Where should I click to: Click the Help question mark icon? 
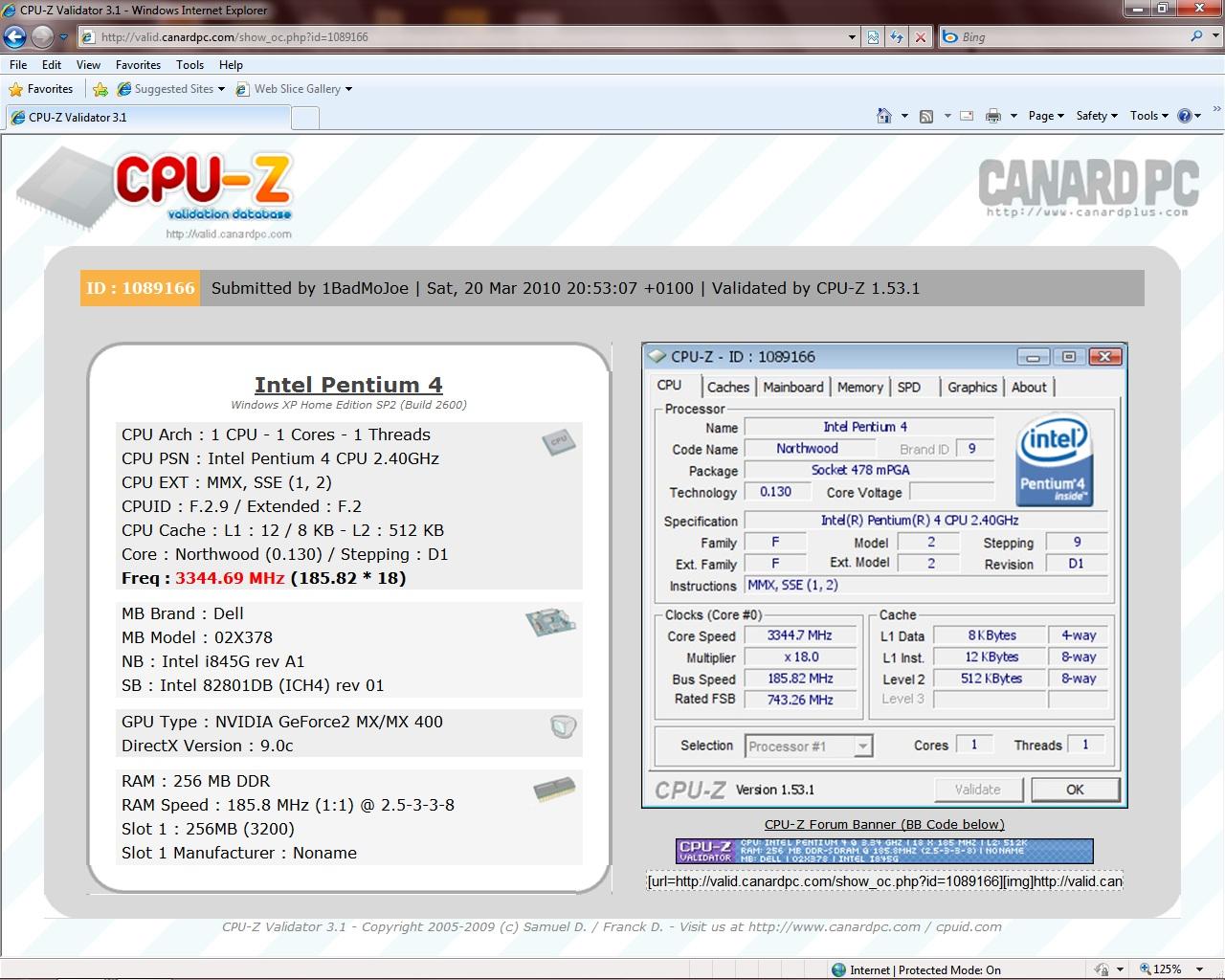[1185, 116]
